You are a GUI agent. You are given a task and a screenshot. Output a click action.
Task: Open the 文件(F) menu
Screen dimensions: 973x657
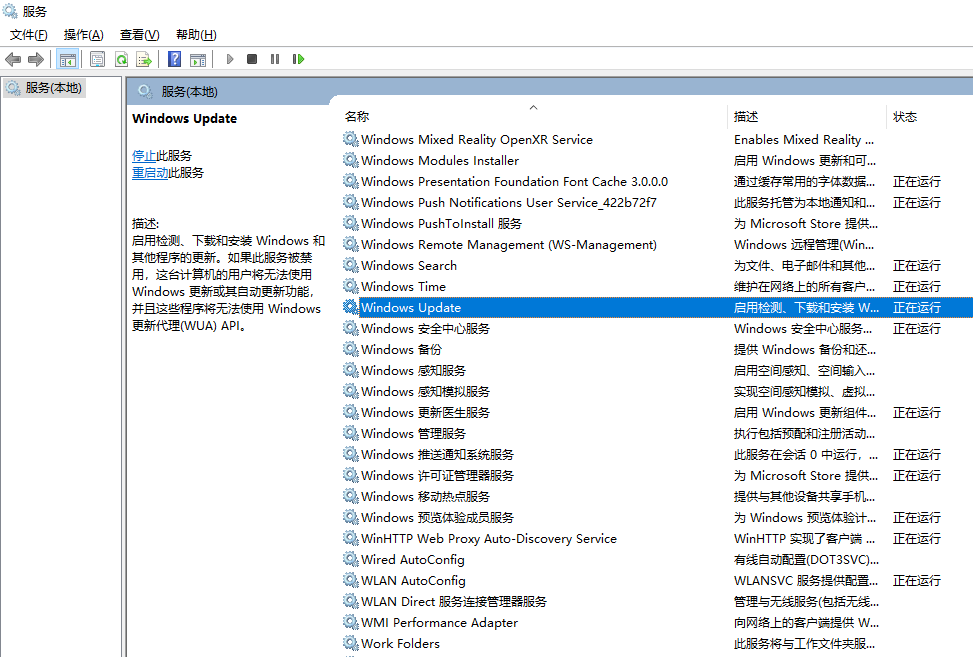pyautogui.click(x=29, y=35)
